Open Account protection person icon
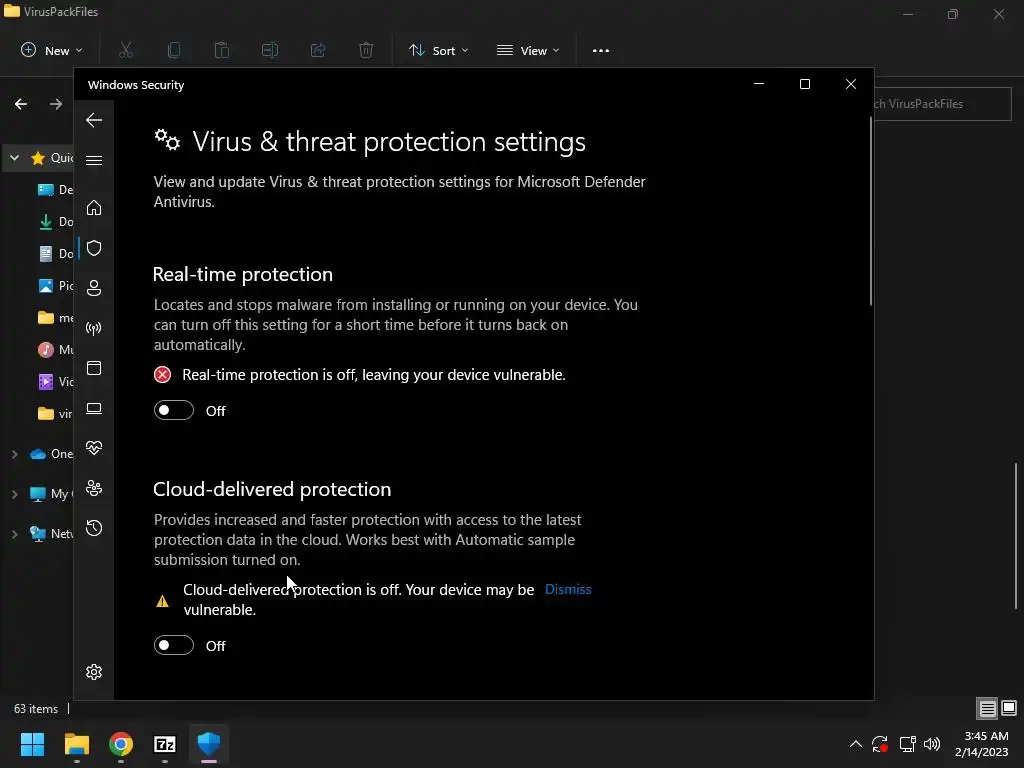 tap(94, 288)
